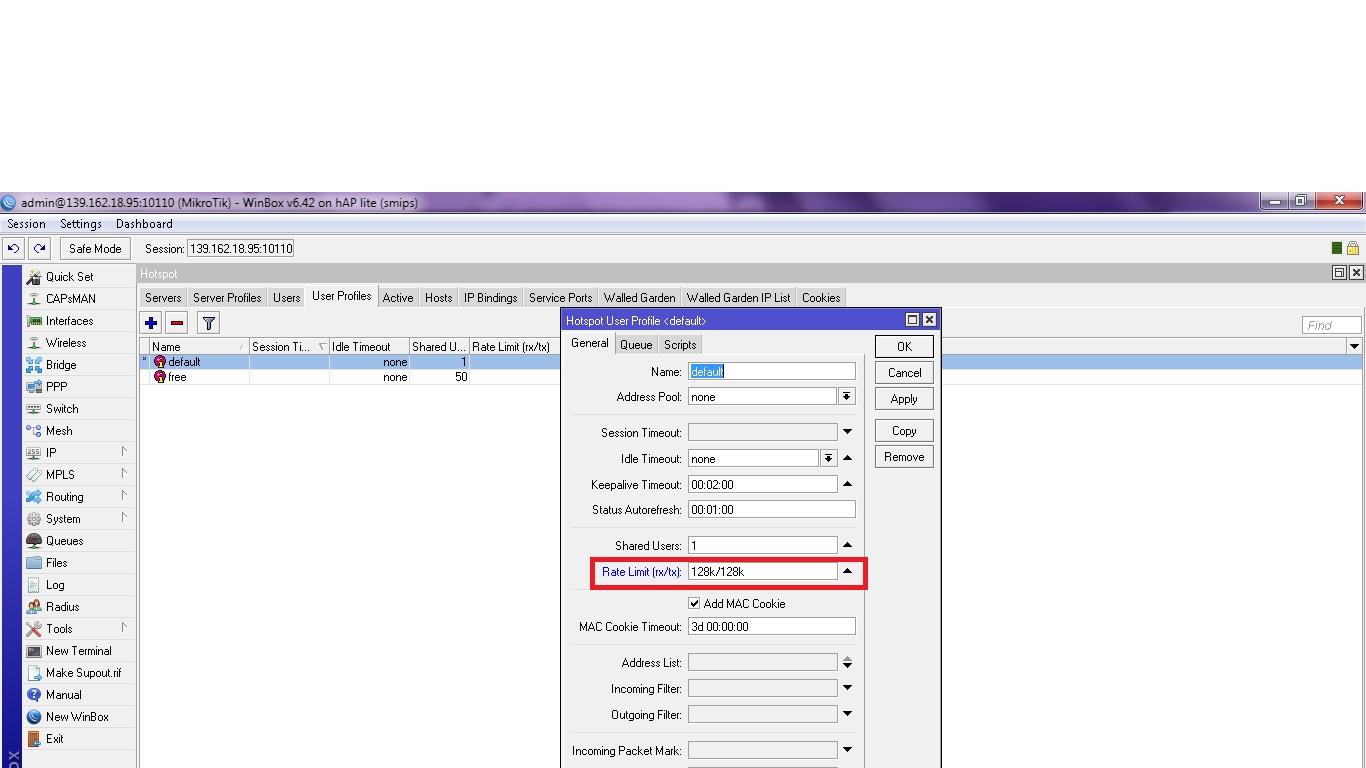The width and height of the screenshot is (1366, 768).
Task: Open the Queues menu icon
Action: 34,541
